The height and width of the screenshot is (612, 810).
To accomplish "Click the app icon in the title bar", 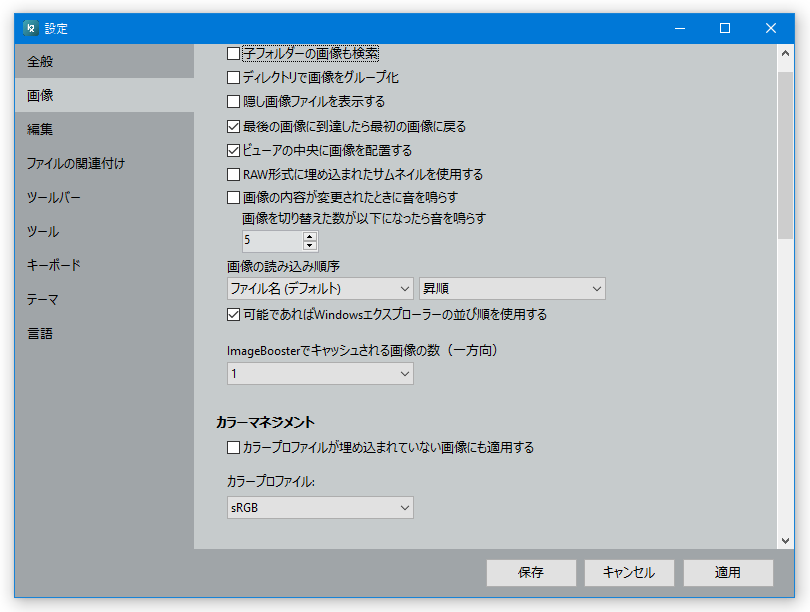I will click(31, 28).
